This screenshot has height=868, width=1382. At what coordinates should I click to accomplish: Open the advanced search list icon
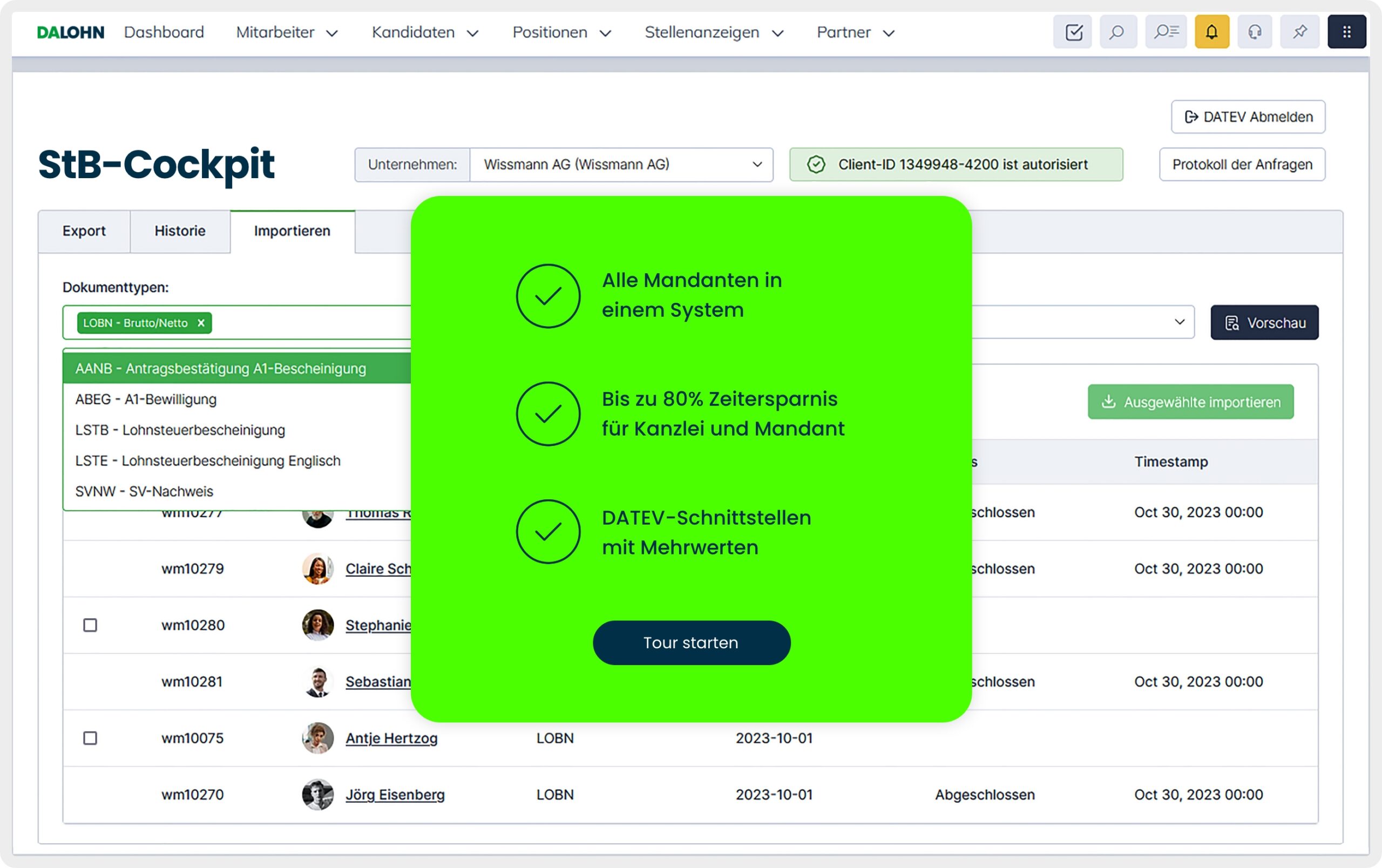1166,32
